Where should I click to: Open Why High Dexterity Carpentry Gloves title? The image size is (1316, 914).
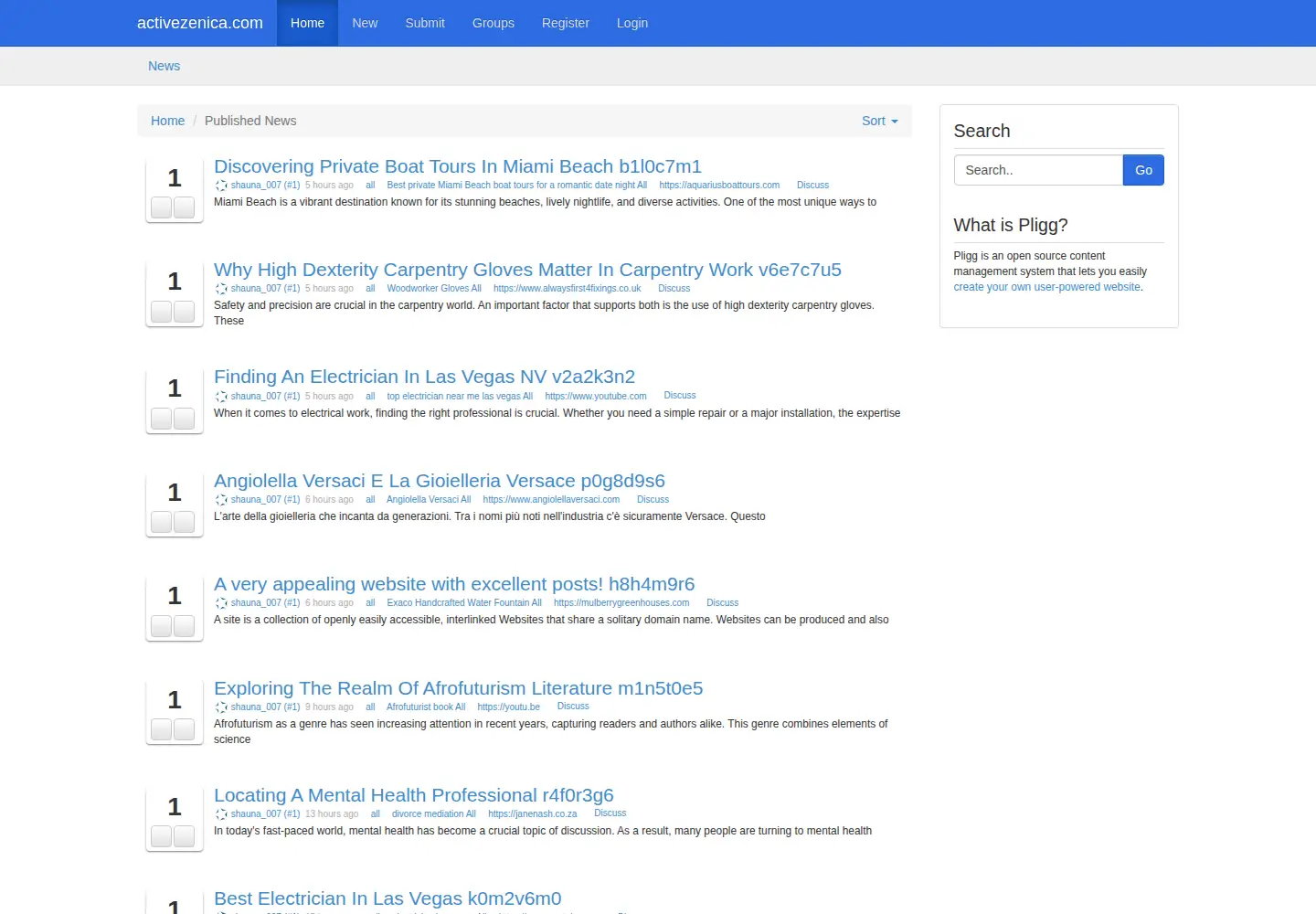coord(527,270)
